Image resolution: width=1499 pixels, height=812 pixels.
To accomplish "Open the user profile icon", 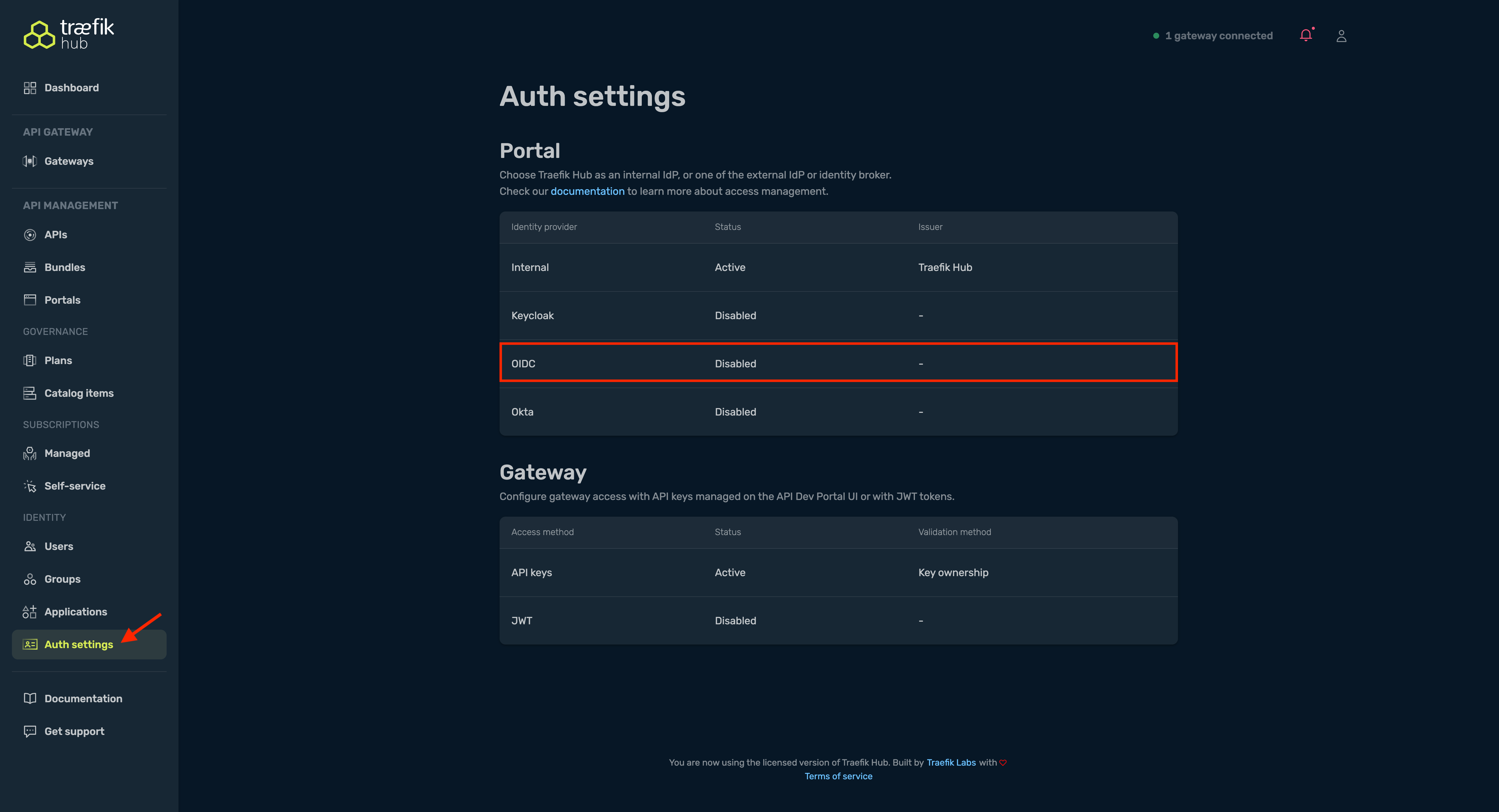I will click(x=1341, y=36).
